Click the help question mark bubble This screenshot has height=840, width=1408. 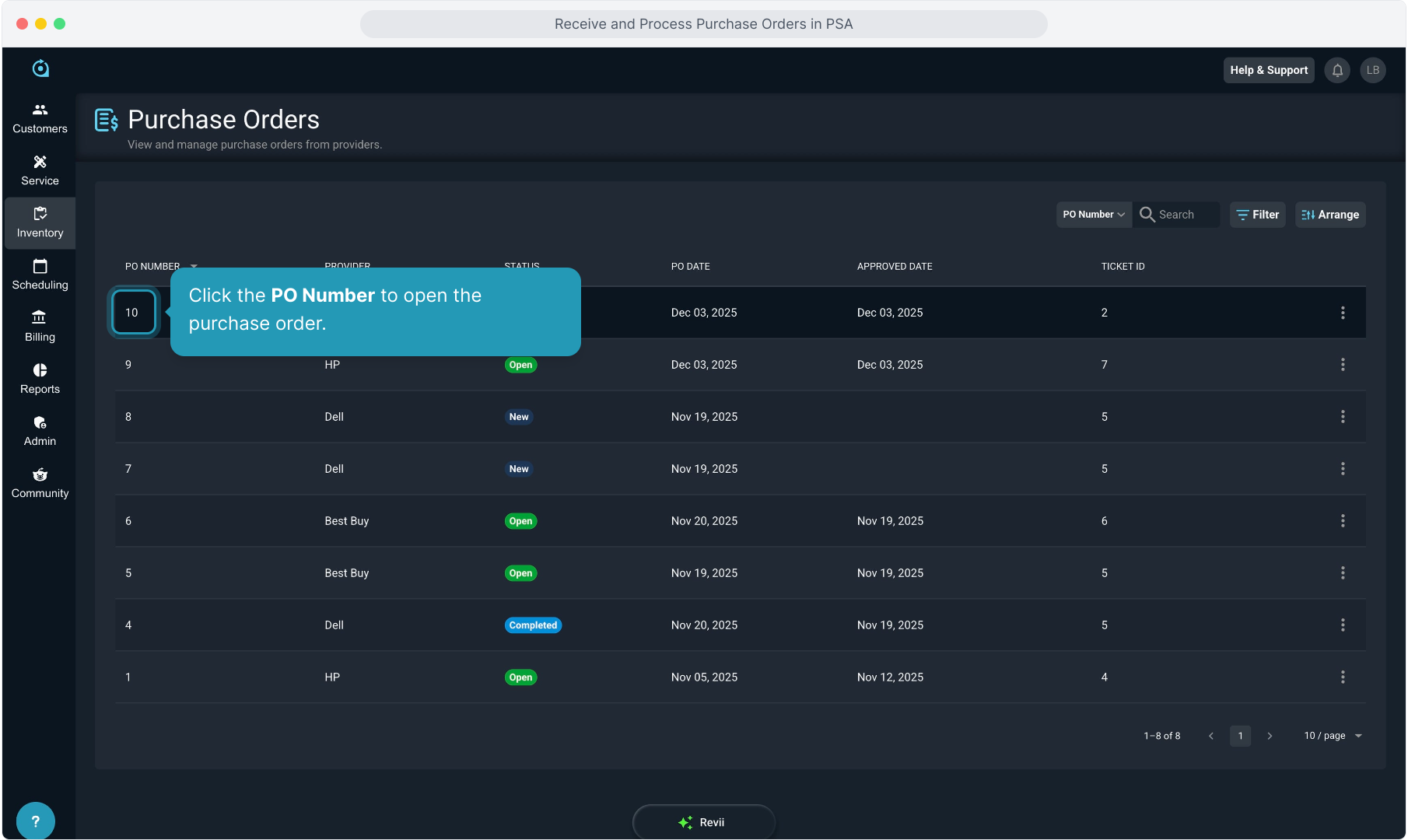[x=35, y=821]
